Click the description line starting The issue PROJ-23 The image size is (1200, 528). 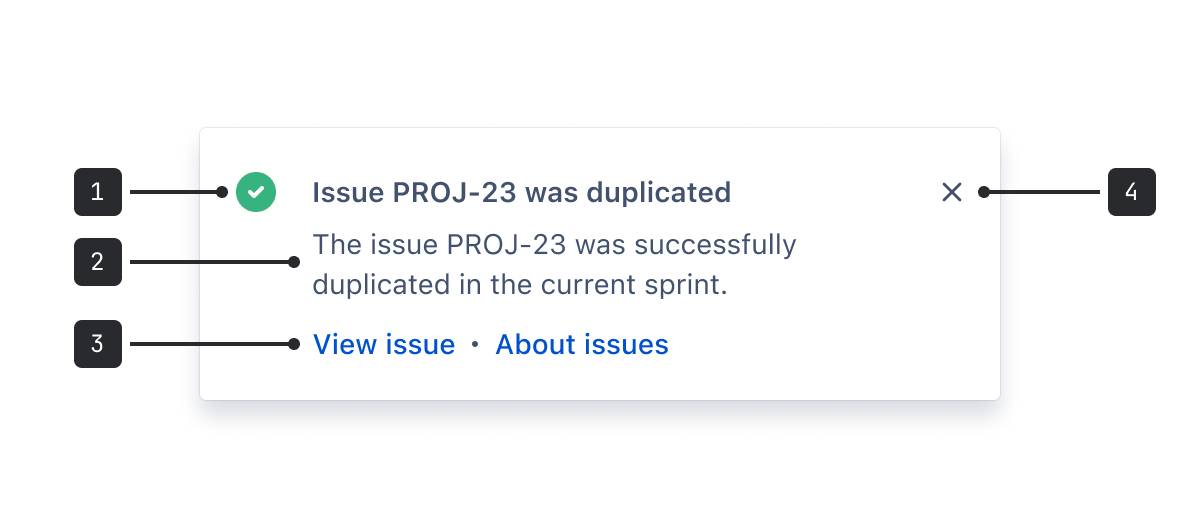555,245
